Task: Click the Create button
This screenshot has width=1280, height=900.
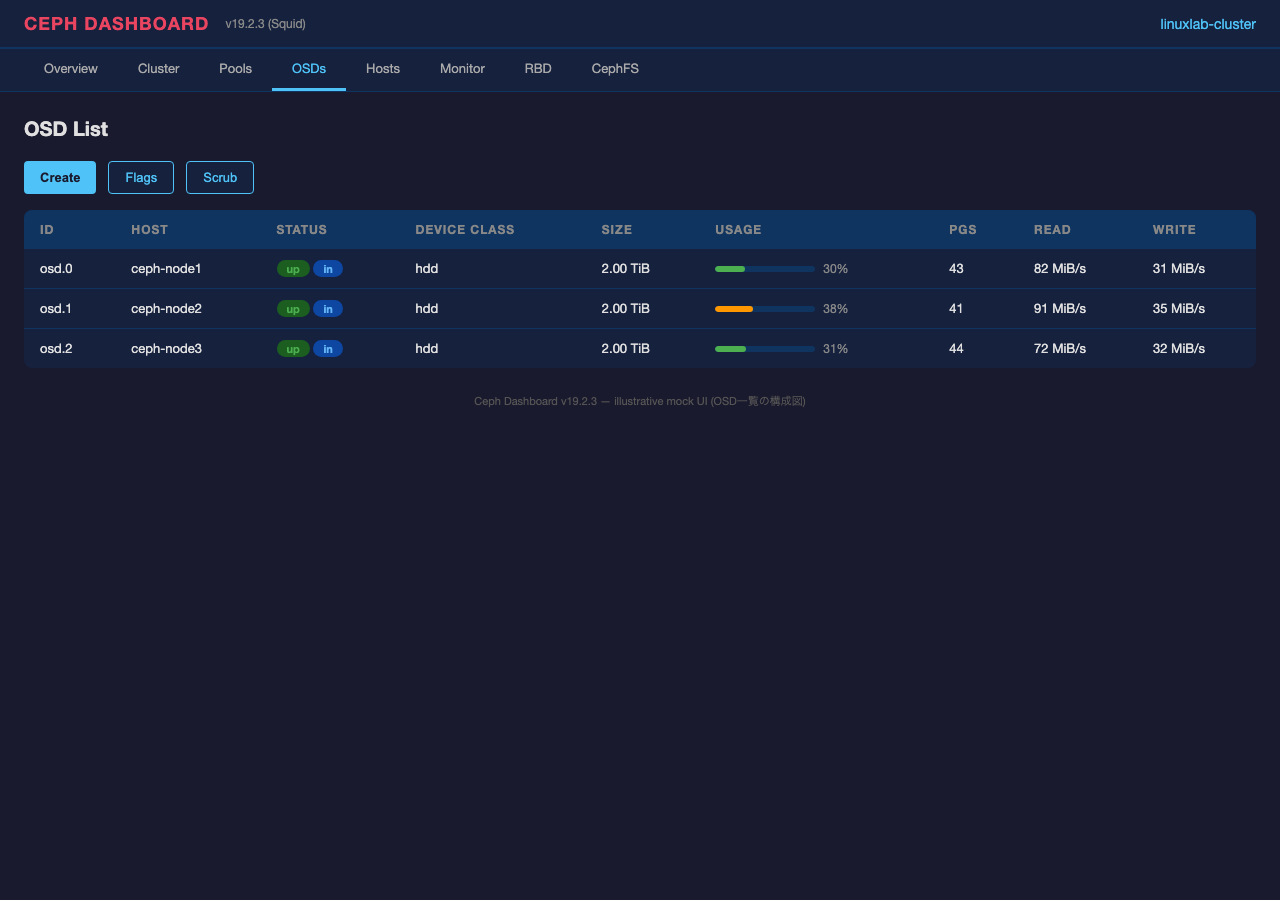Action: point(60,177)
